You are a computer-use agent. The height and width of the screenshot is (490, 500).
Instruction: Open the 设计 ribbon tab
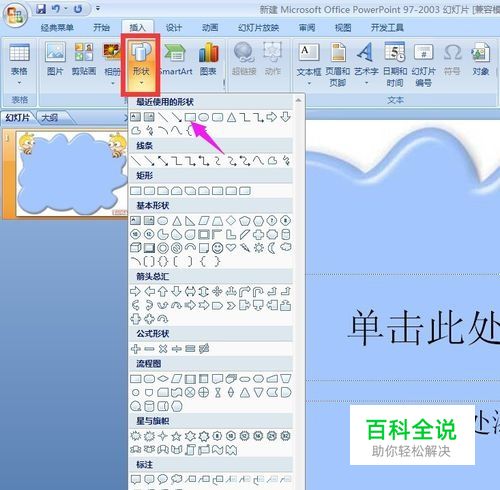click(174, 27)
